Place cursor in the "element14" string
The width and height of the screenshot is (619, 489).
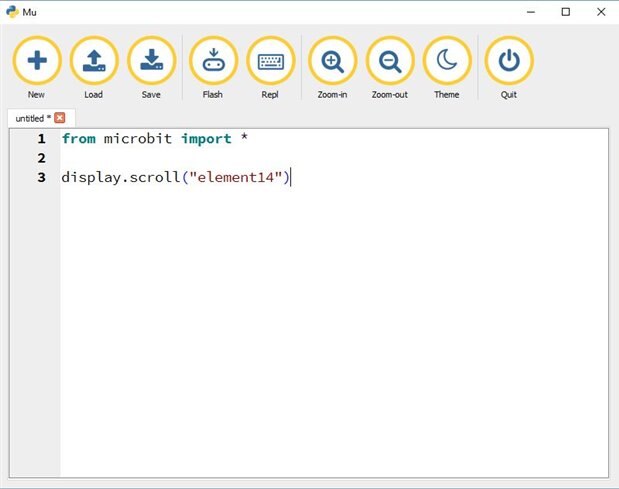pyautogui.click(x=232, y=178)
